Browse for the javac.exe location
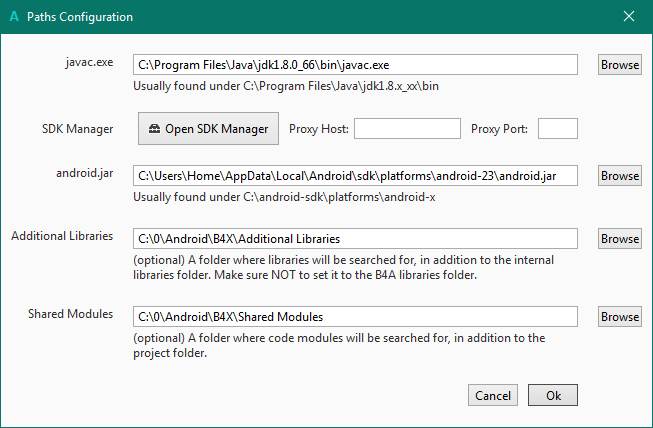This screenshot has height=428, width=653. (x=620, y=64)
